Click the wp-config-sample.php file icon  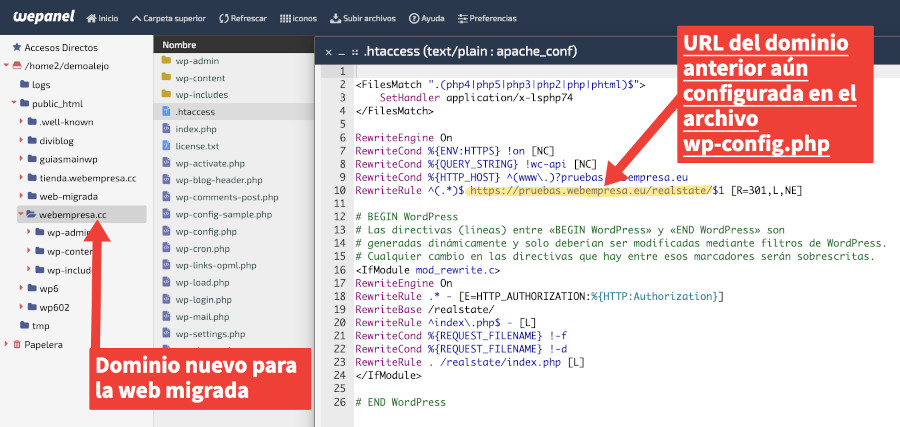(166, 214)
